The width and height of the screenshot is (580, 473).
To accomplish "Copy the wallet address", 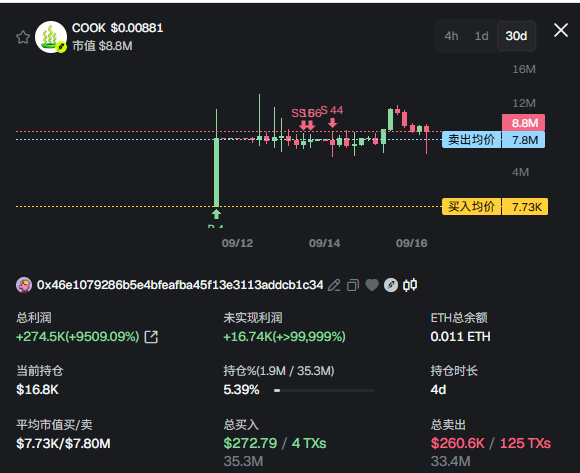I will pos(353,285).
